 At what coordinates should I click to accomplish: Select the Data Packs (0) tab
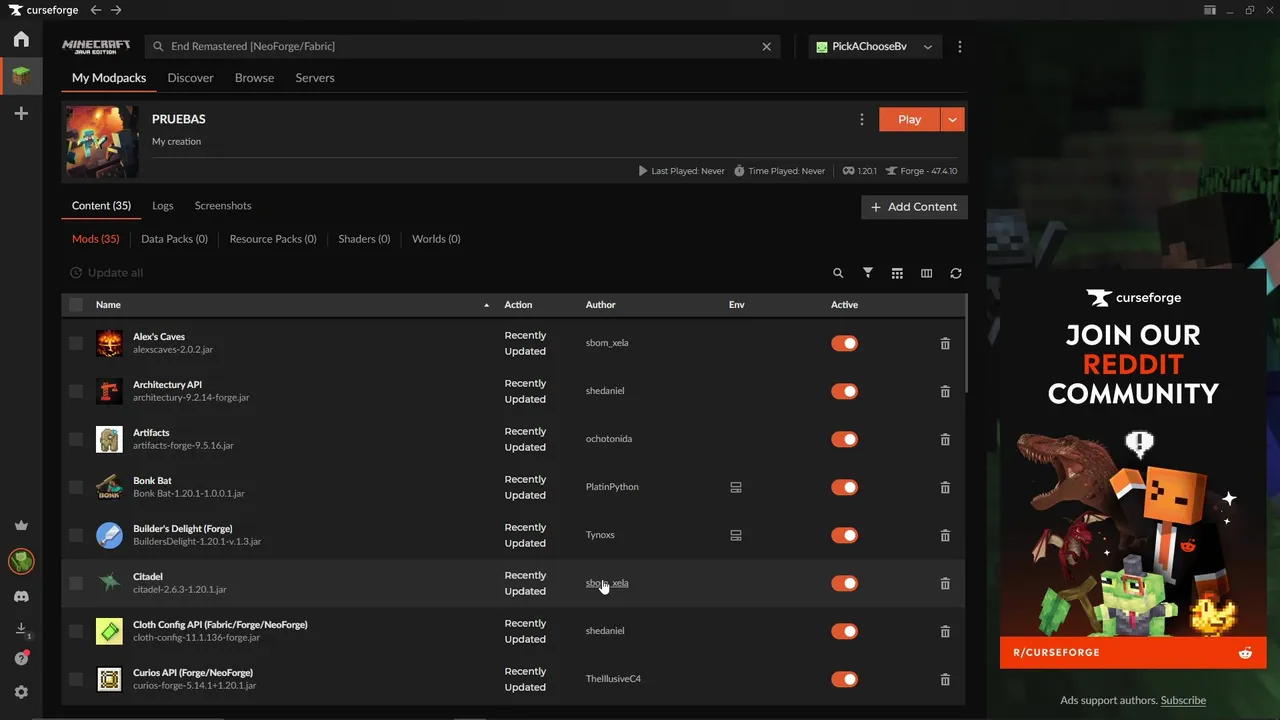coord(174,239)
